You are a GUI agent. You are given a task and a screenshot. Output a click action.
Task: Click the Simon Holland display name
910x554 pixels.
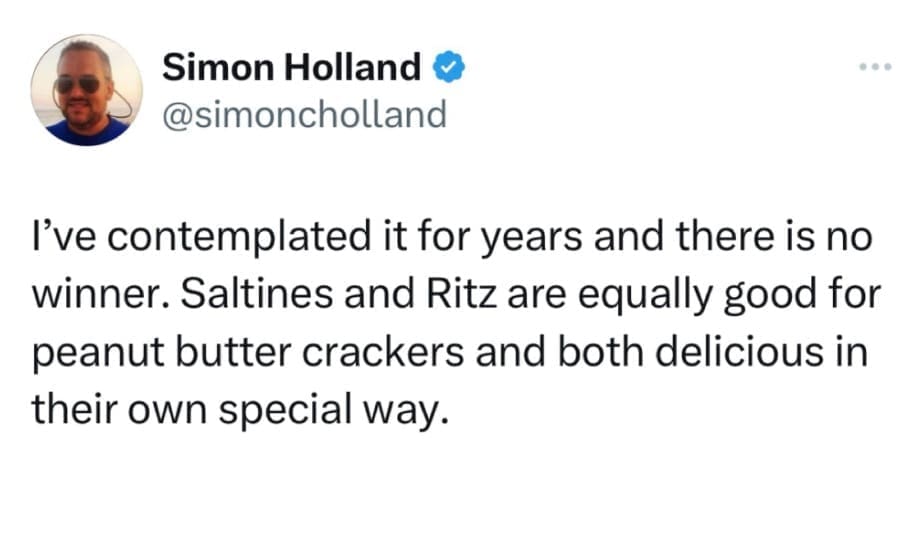[290, 68]
